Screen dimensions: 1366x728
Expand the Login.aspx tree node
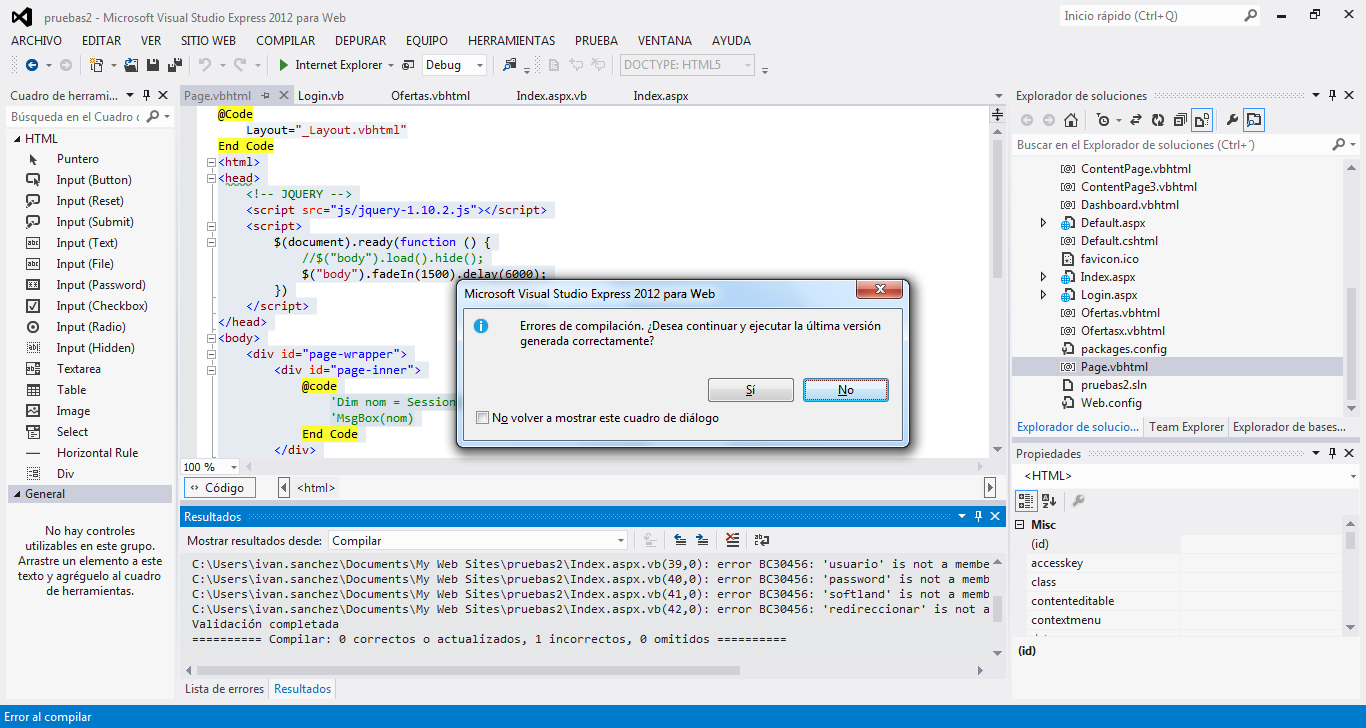click(x=1044, y=295)
